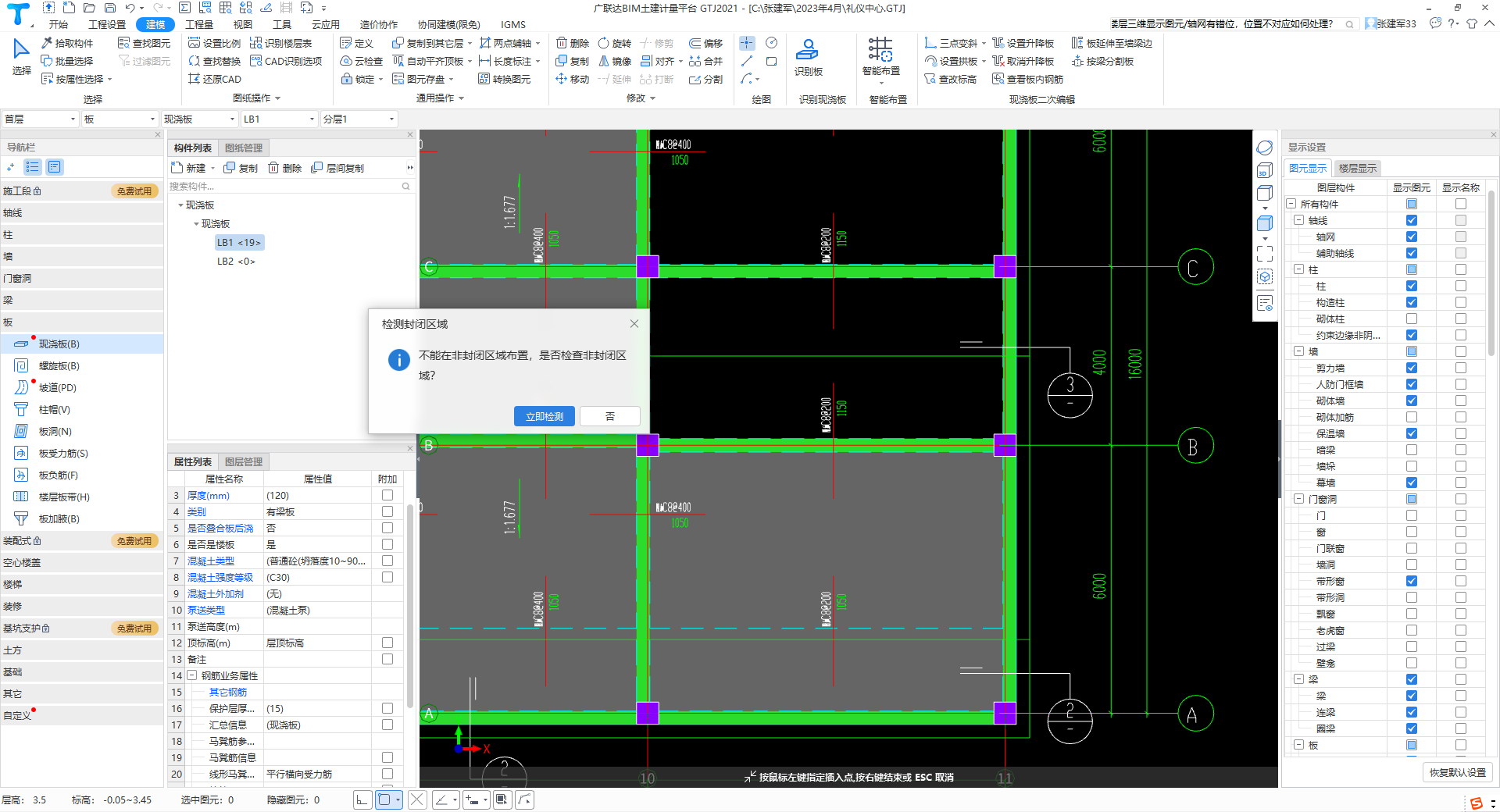Click 批量选择 tool

(67, 61)
